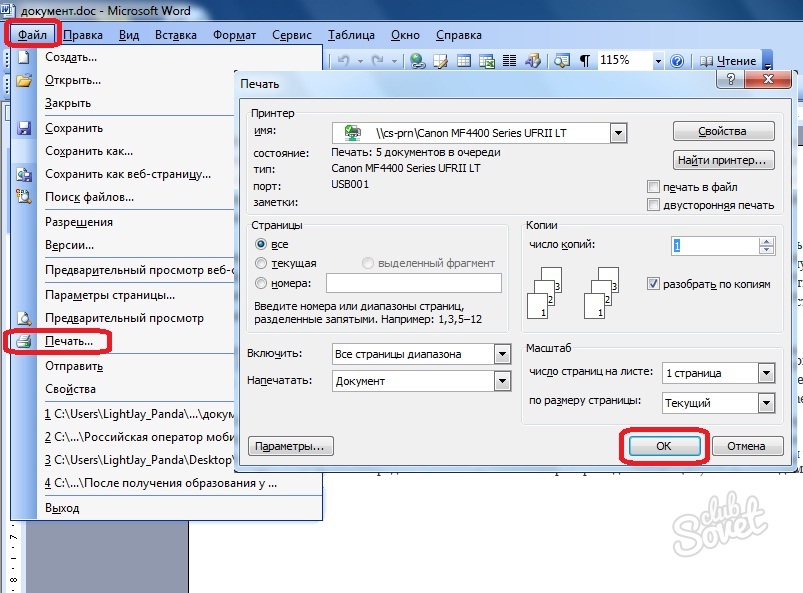Screen dimensions: 803x593
Task: Enable the 'двусторонняя печать' checkbox
Action: point(653,205)
